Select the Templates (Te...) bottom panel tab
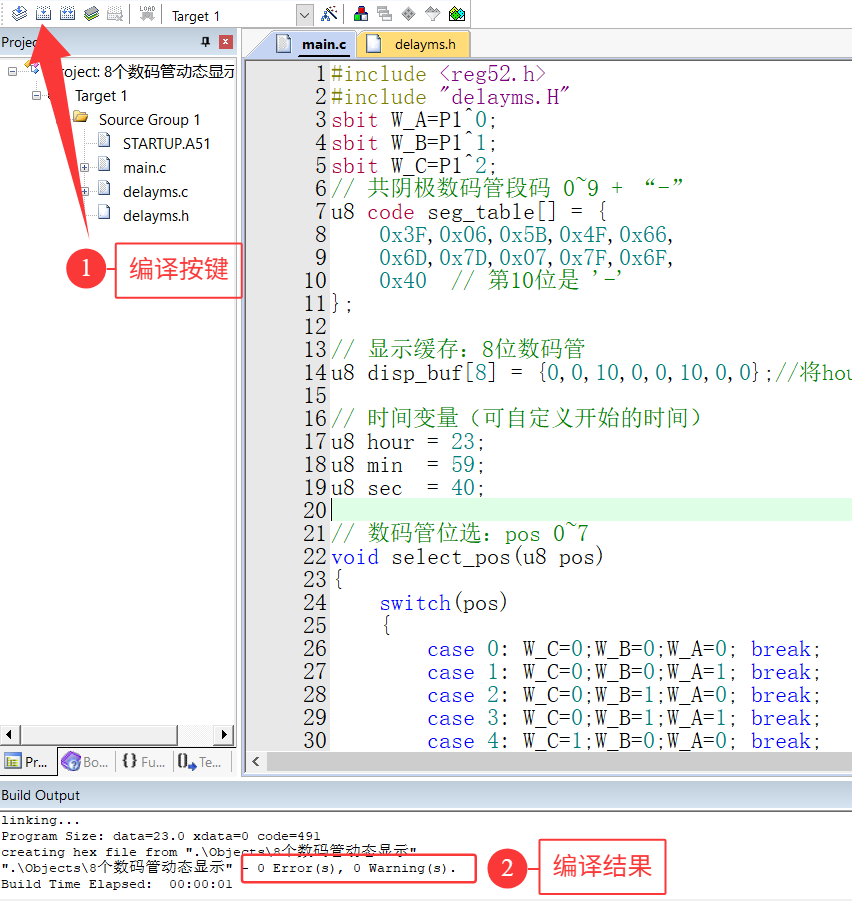 pos(201,762)
